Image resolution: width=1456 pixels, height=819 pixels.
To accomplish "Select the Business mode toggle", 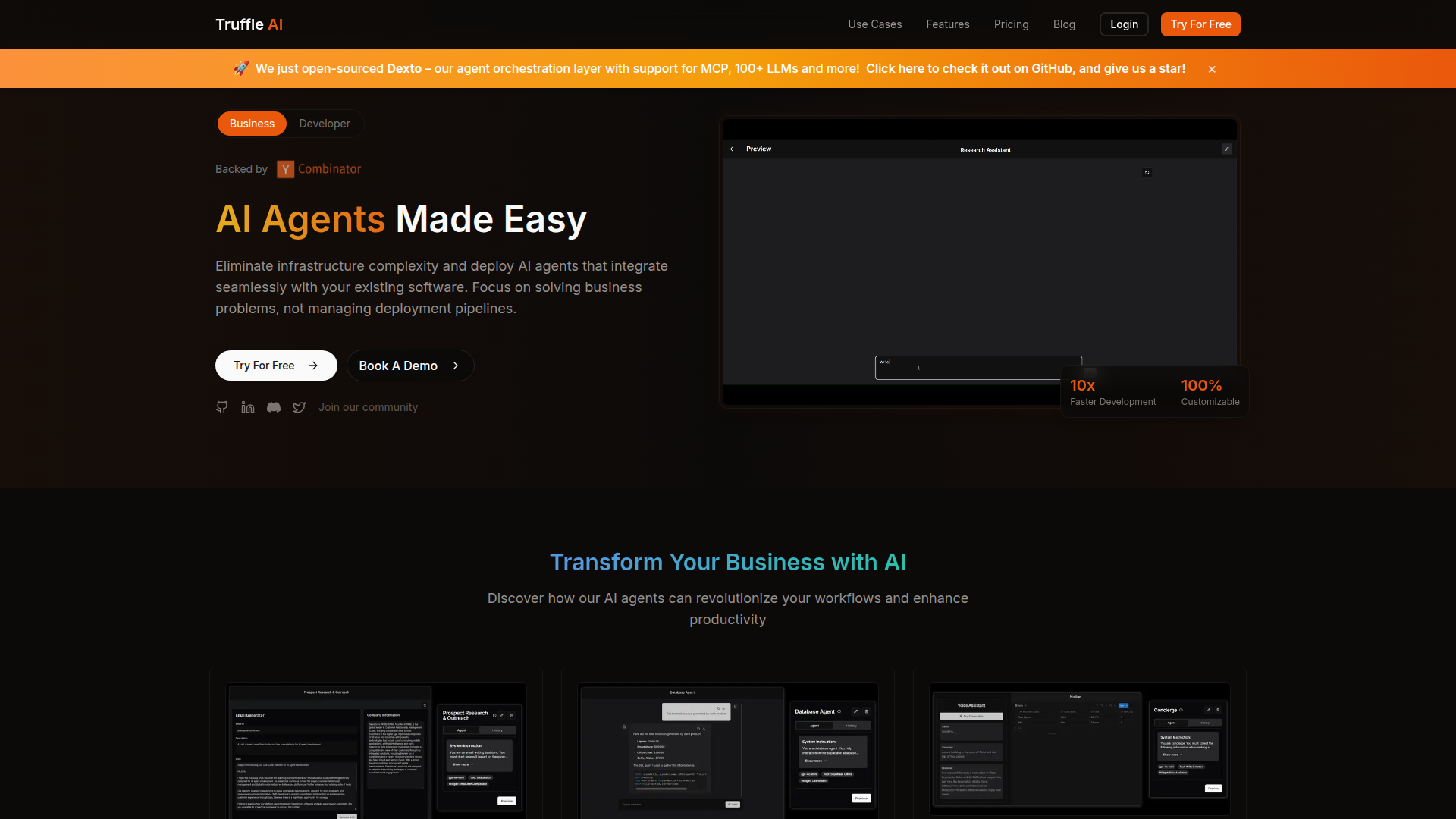I will (252, 123).
